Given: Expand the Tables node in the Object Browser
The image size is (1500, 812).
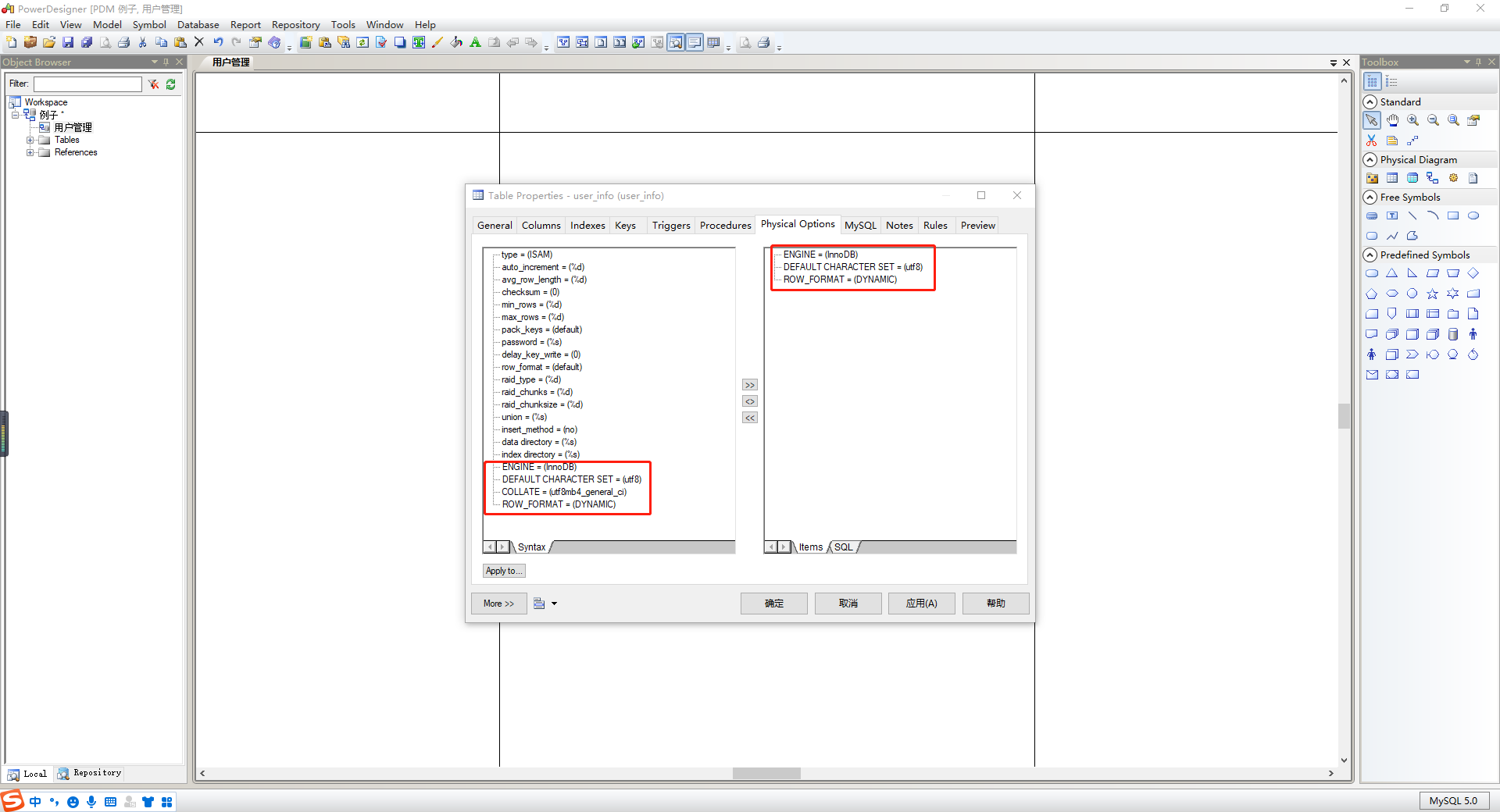Looking at the screenshot, I should pyautogui.click(x=31, y=140).
